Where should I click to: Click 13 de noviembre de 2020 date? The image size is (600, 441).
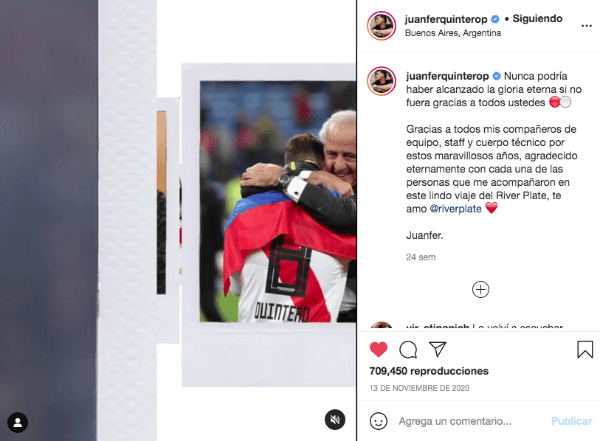[x=419, y=388]
